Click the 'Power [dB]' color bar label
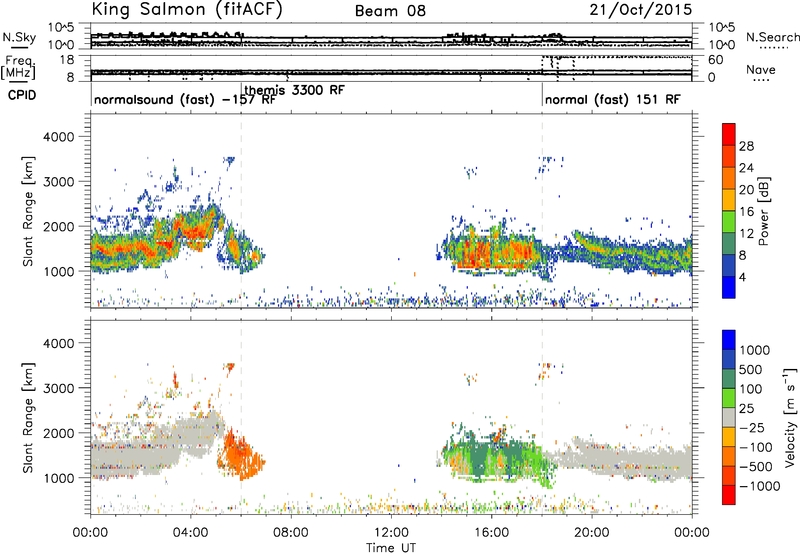The height and width of the screenshot is (554, 800). (x=763, y=211)
